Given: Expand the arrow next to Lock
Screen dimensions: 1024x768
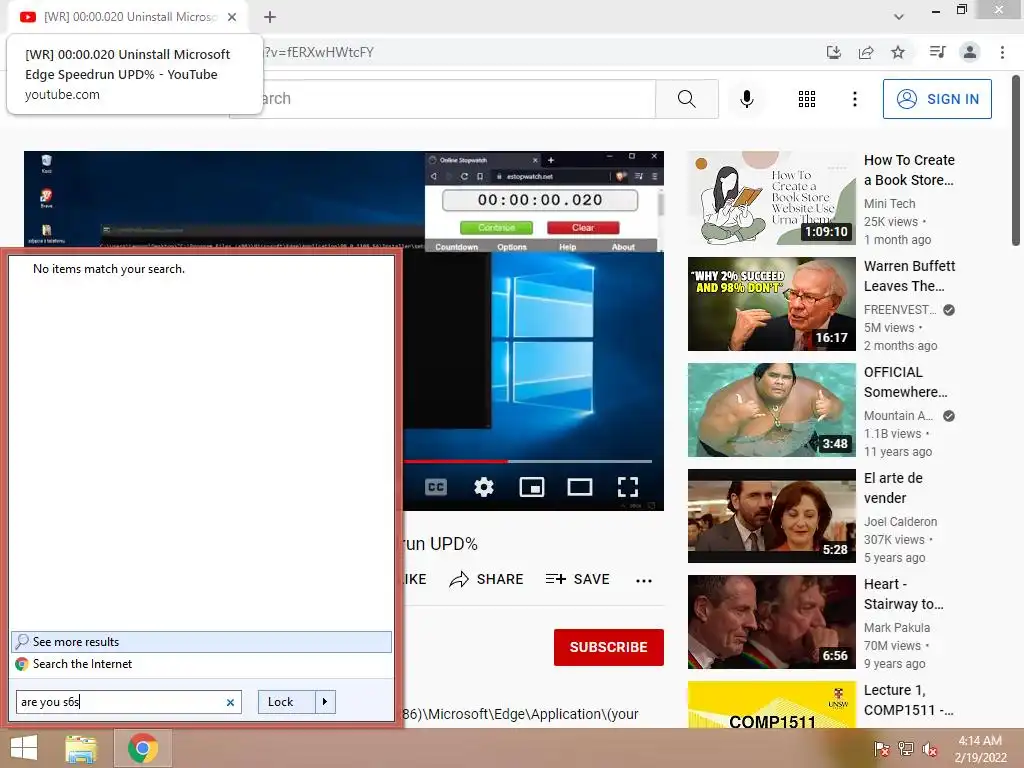Looking at the screenshot, I should click(325, 702).
